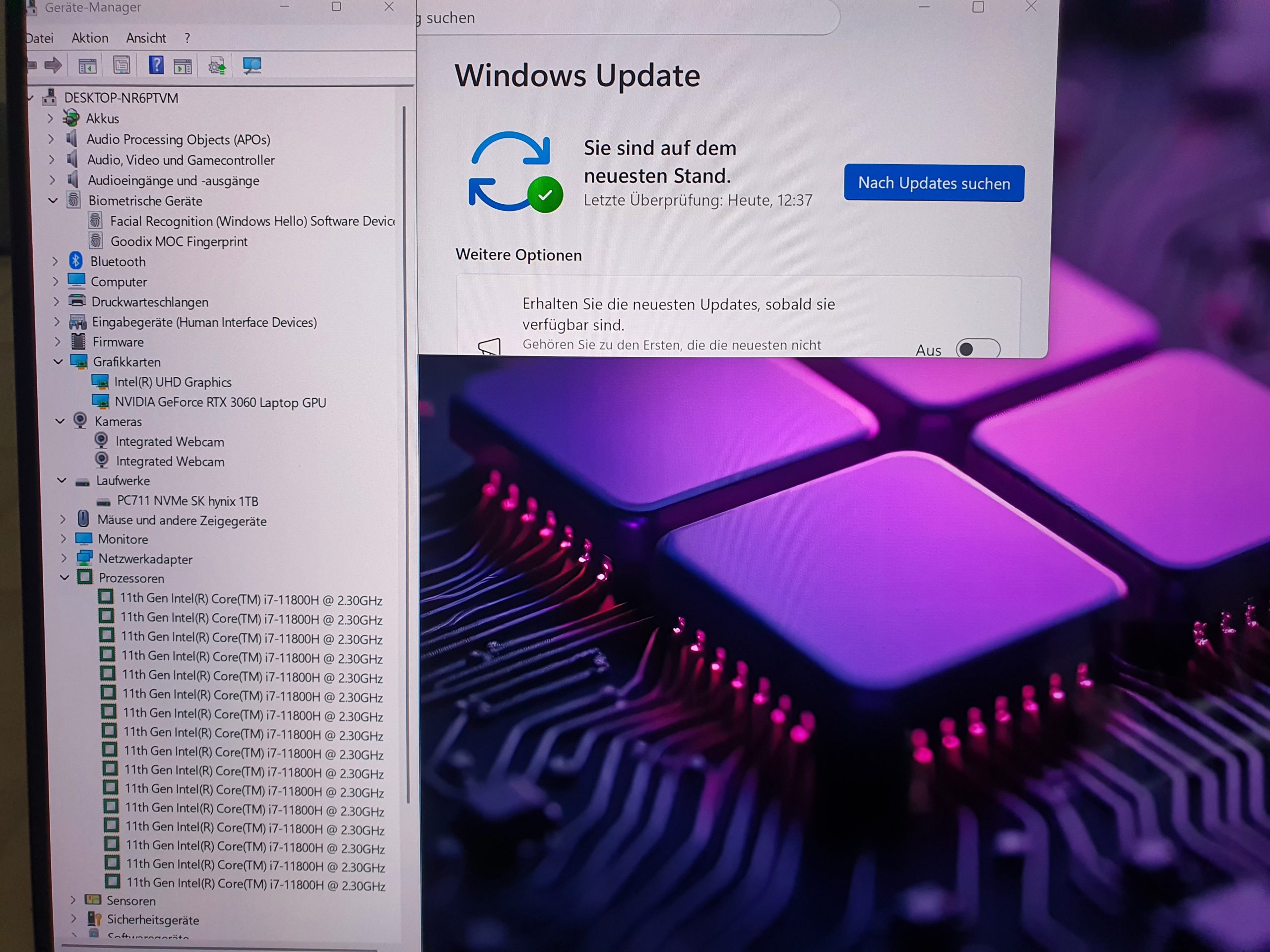Select PC711 NVMe SK hynix 1TB drive
The width and height of the screenshot is (1270, 952).
(187, 501)
